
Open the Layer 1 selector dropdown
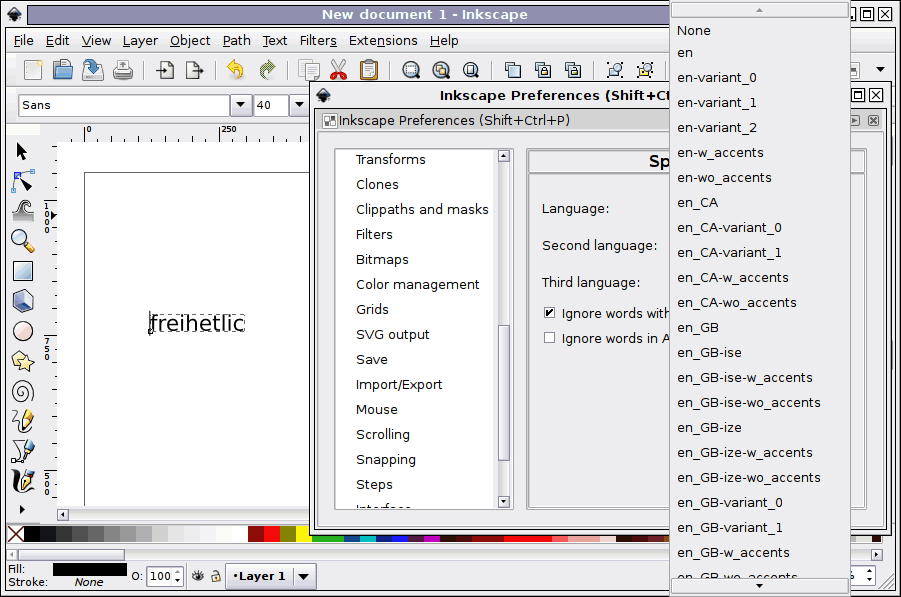point(271,576)
